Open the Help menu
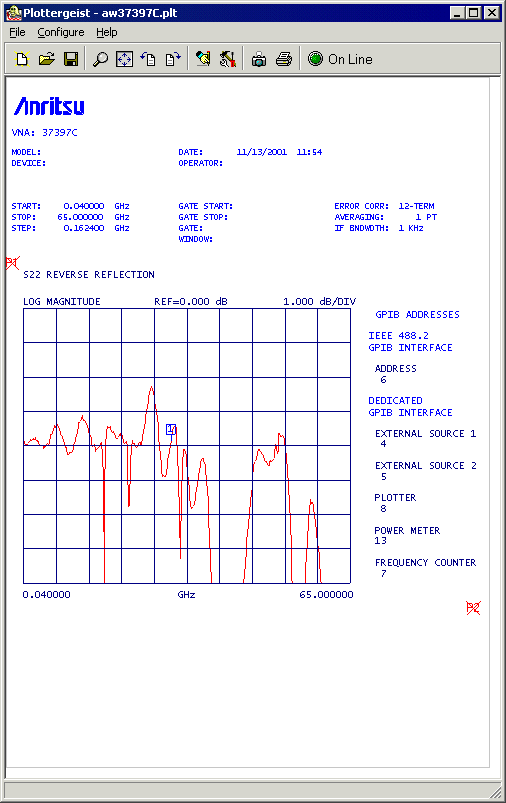The width and height of the screenshot is (506, 803). (x=107, y=32)
